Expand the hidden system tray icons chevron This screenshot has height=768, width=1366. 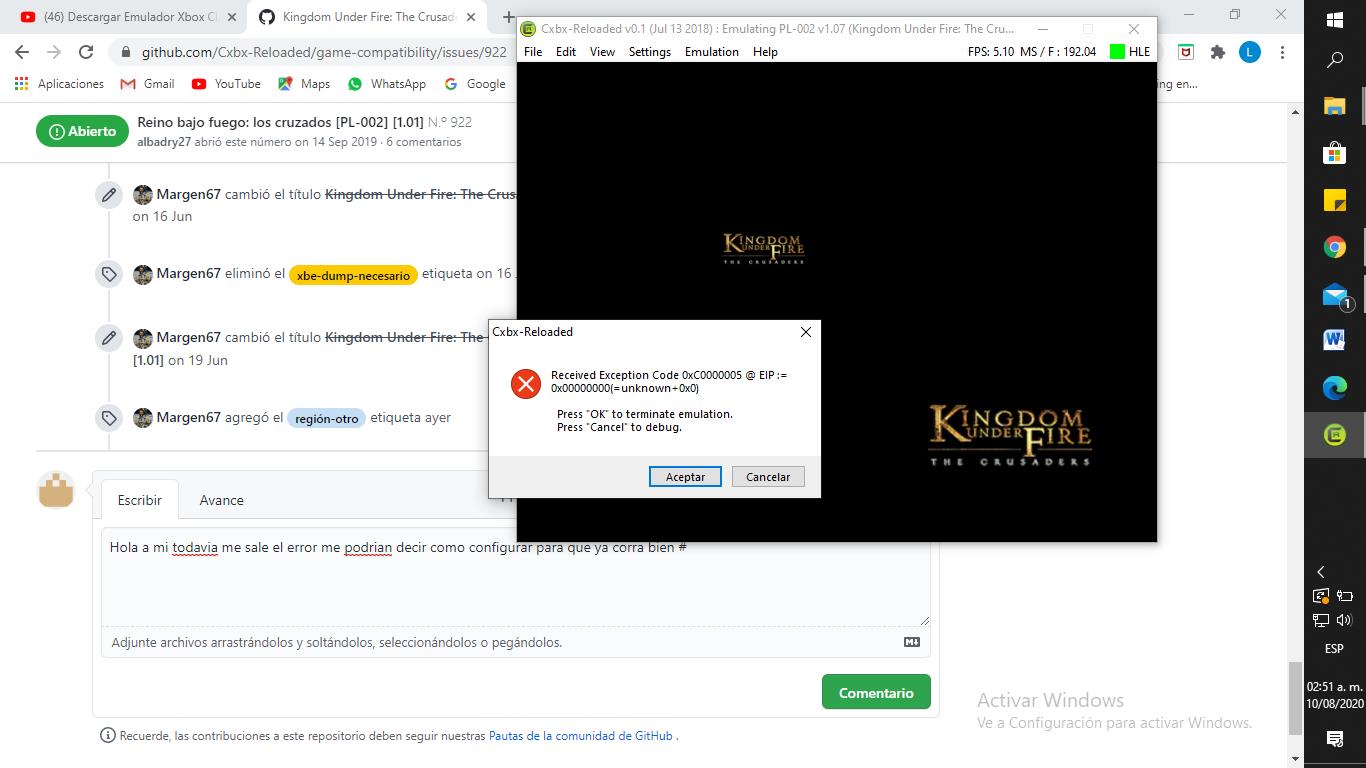pos(1321,572)
